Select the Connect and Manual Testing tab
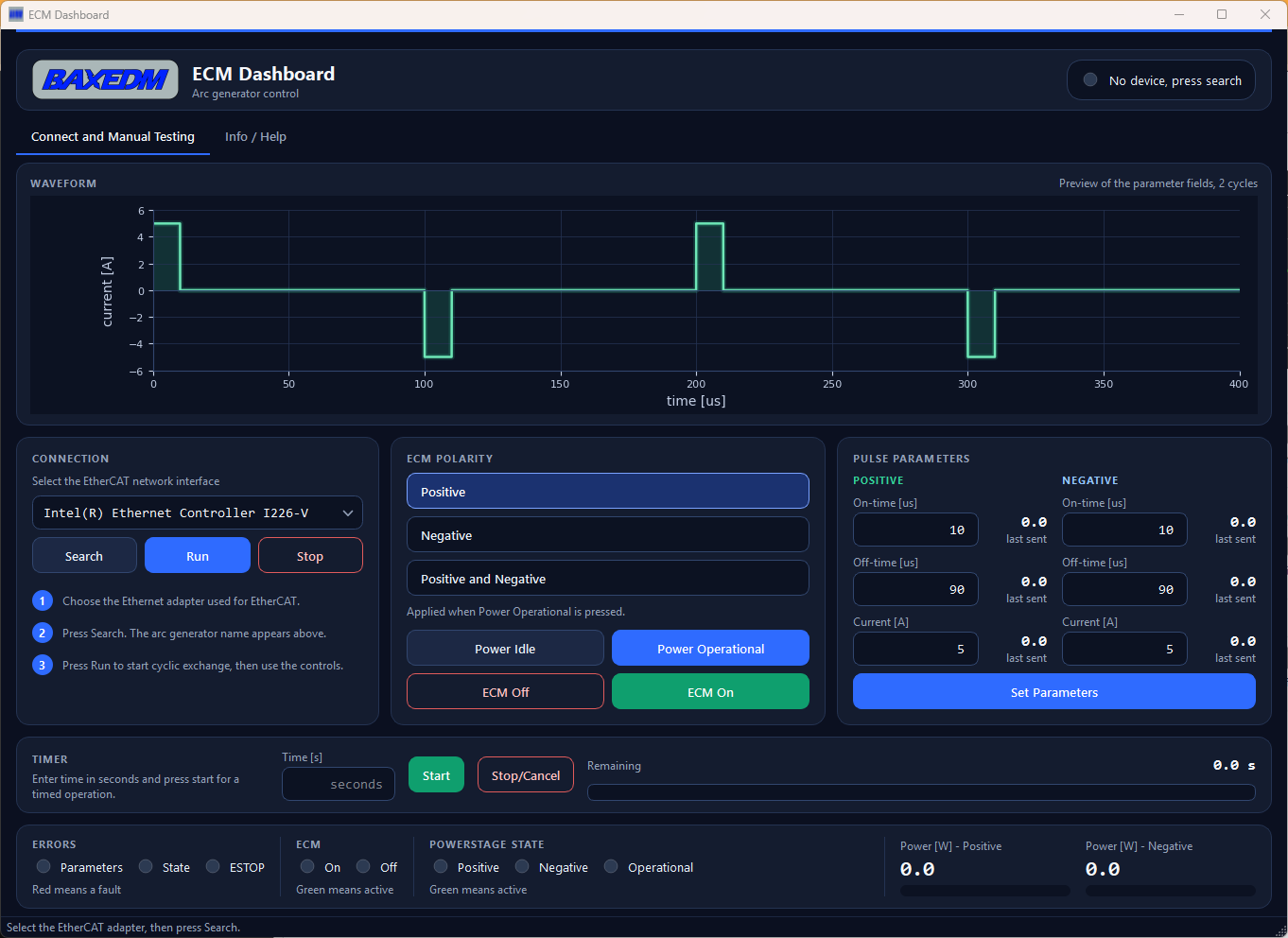Viewport: 1288px width, 938px height. (x=113, y=137)
